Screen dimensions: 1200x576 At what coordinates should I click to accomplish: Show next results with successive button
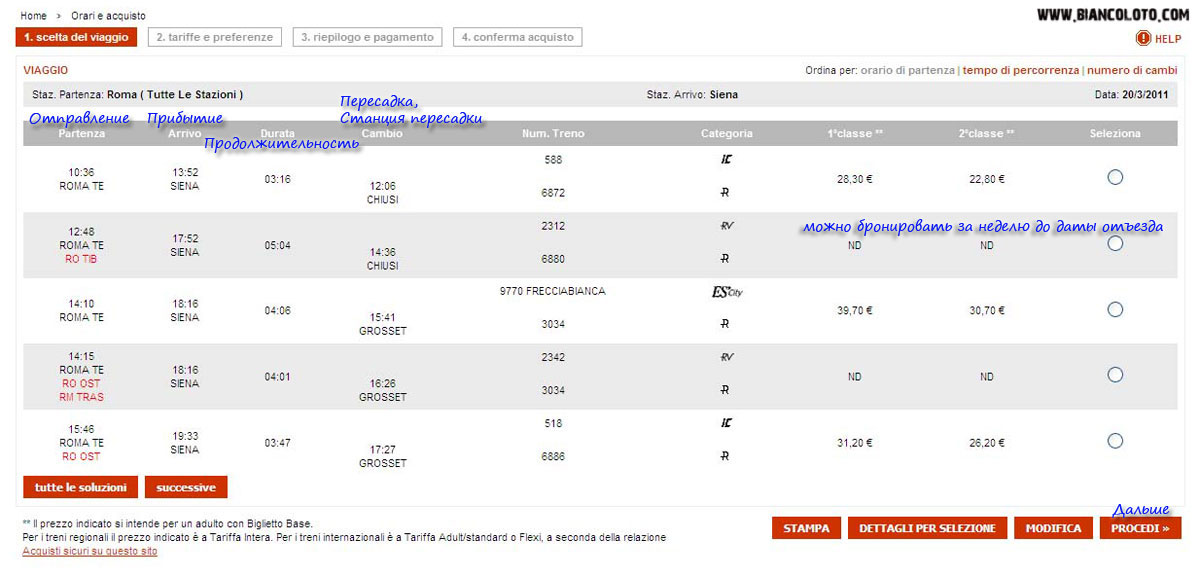(186, 488)
